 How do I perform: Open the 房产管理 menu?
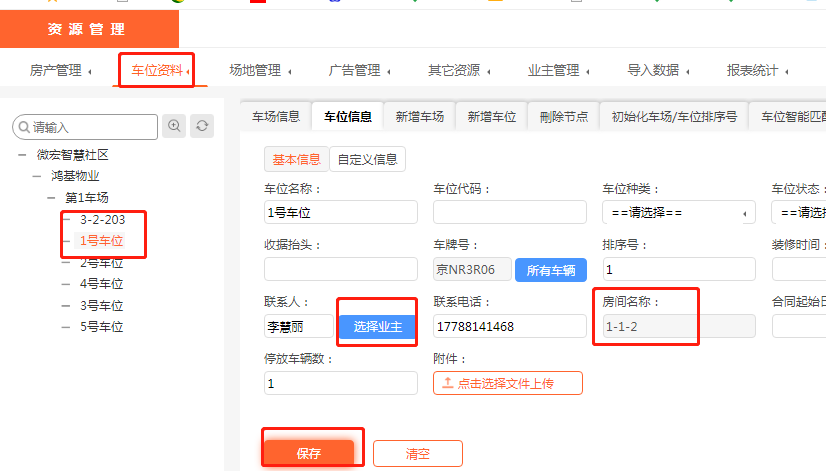tap(60, 70)
